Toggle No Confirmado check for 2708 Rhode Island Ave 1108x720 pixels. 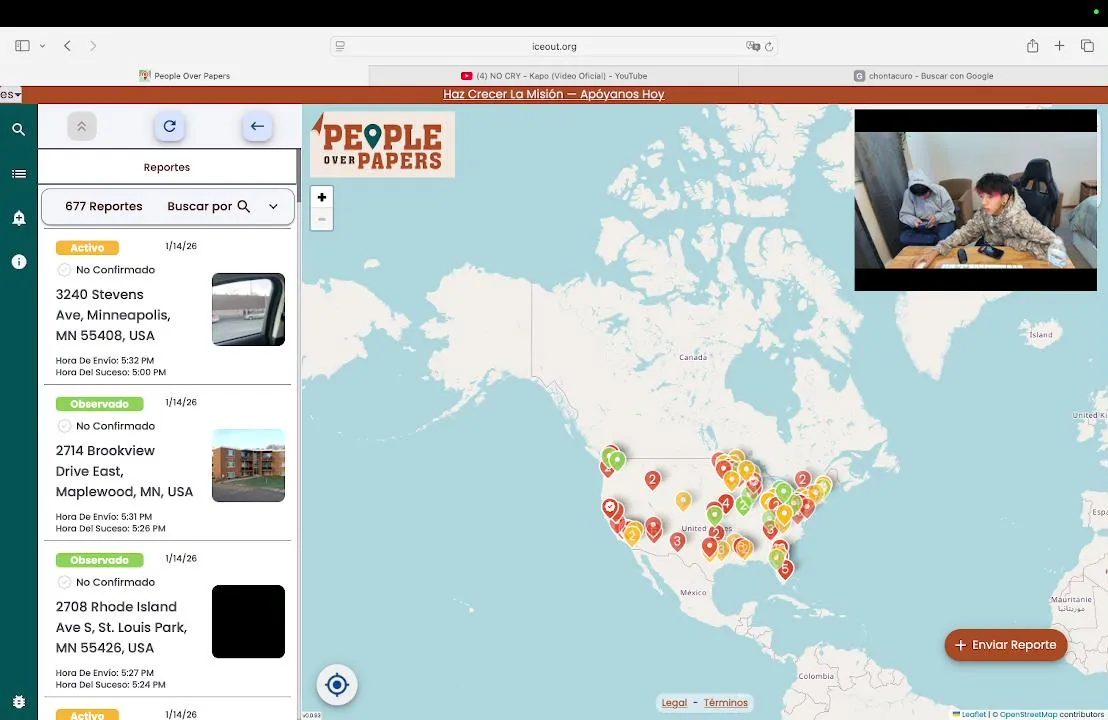point(64,582)
